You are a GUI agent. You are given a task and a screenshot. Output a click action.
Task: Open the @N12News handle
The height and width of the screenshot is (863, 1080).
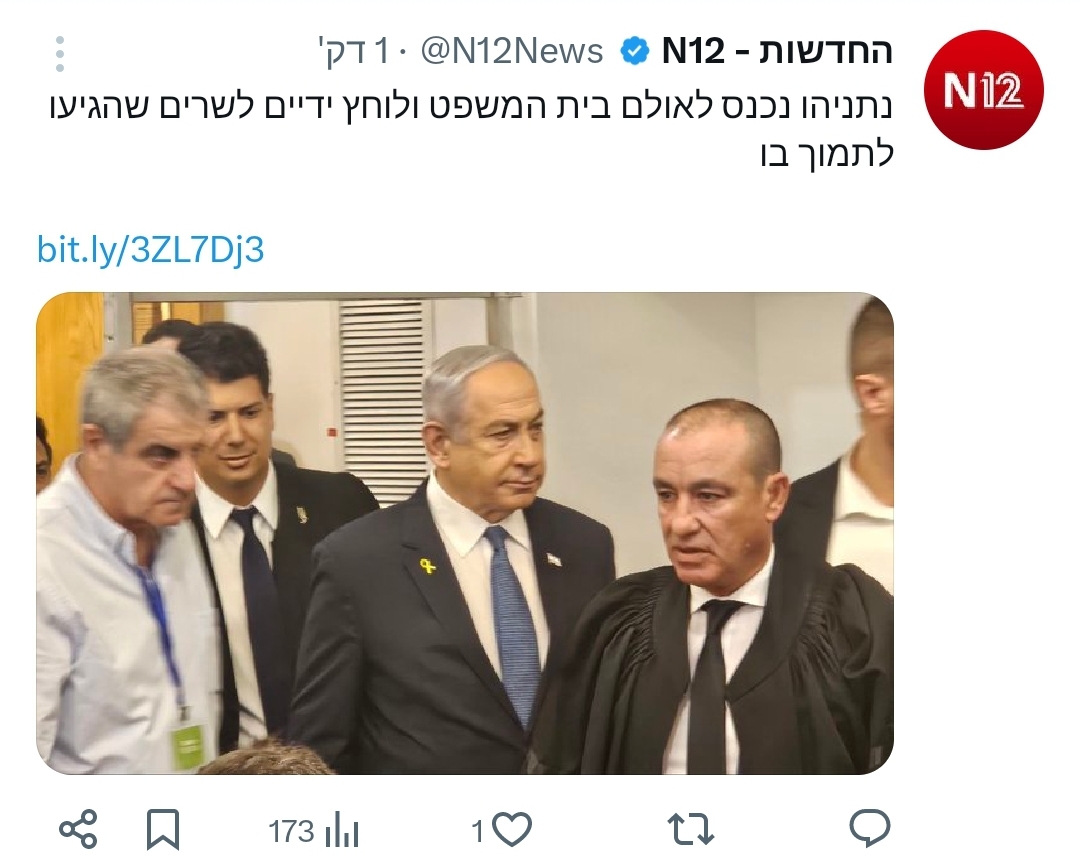512,52
